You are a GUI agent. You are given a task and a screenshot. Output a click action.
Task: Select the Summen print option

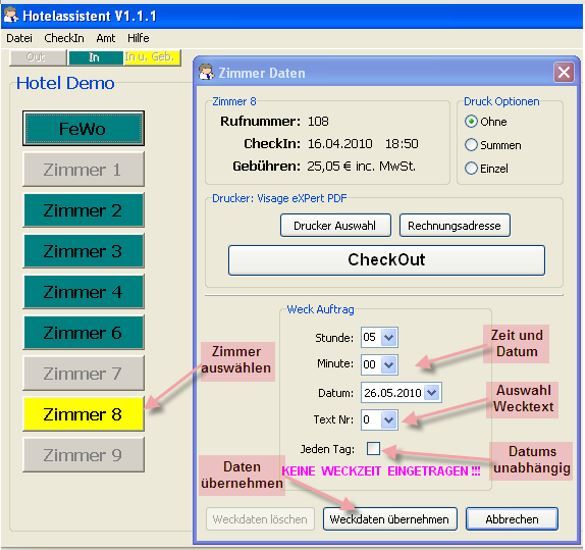[x=471, y=145]
